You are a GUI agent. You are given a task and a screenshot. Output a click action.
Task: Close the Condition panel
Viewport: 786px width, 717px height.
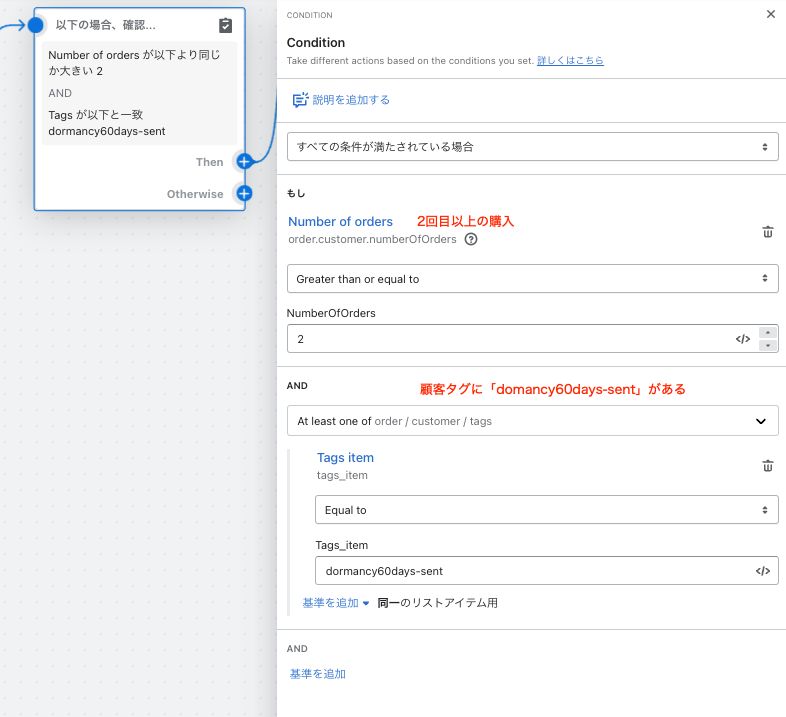click(x=770, y=14)
